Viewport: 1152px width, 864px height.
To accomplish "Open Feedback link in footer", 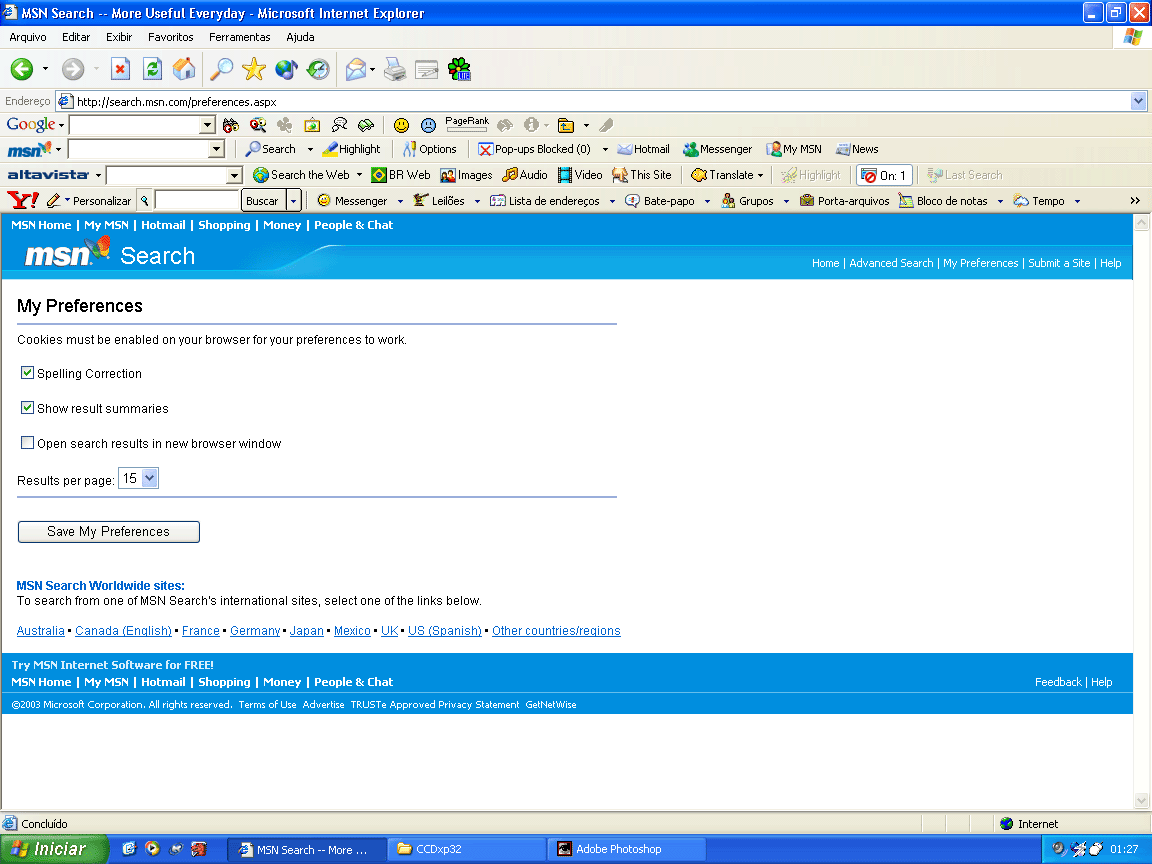I will [x=1058, y=682].
